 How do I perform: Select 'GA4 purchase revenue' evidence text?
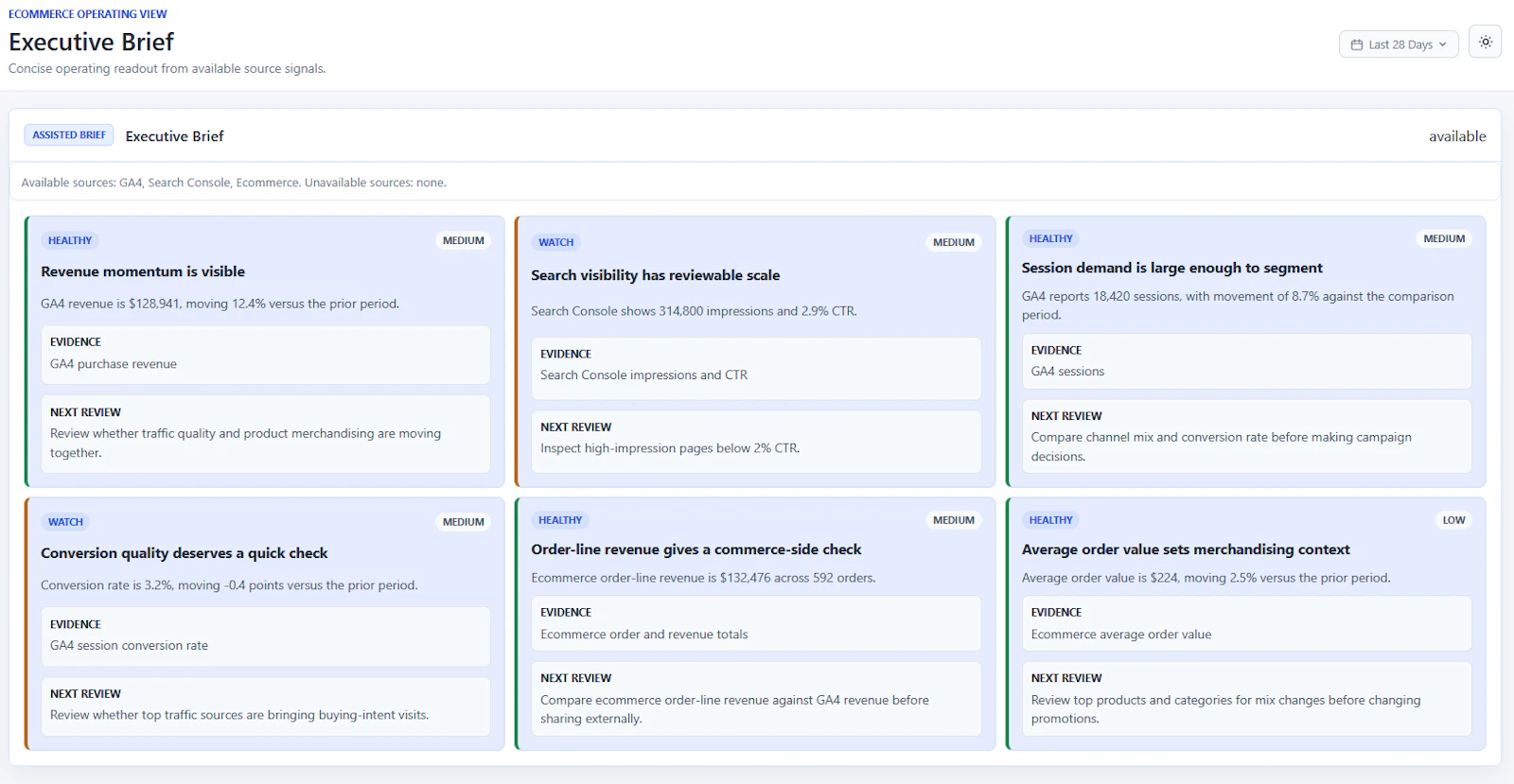click(114, 364)
